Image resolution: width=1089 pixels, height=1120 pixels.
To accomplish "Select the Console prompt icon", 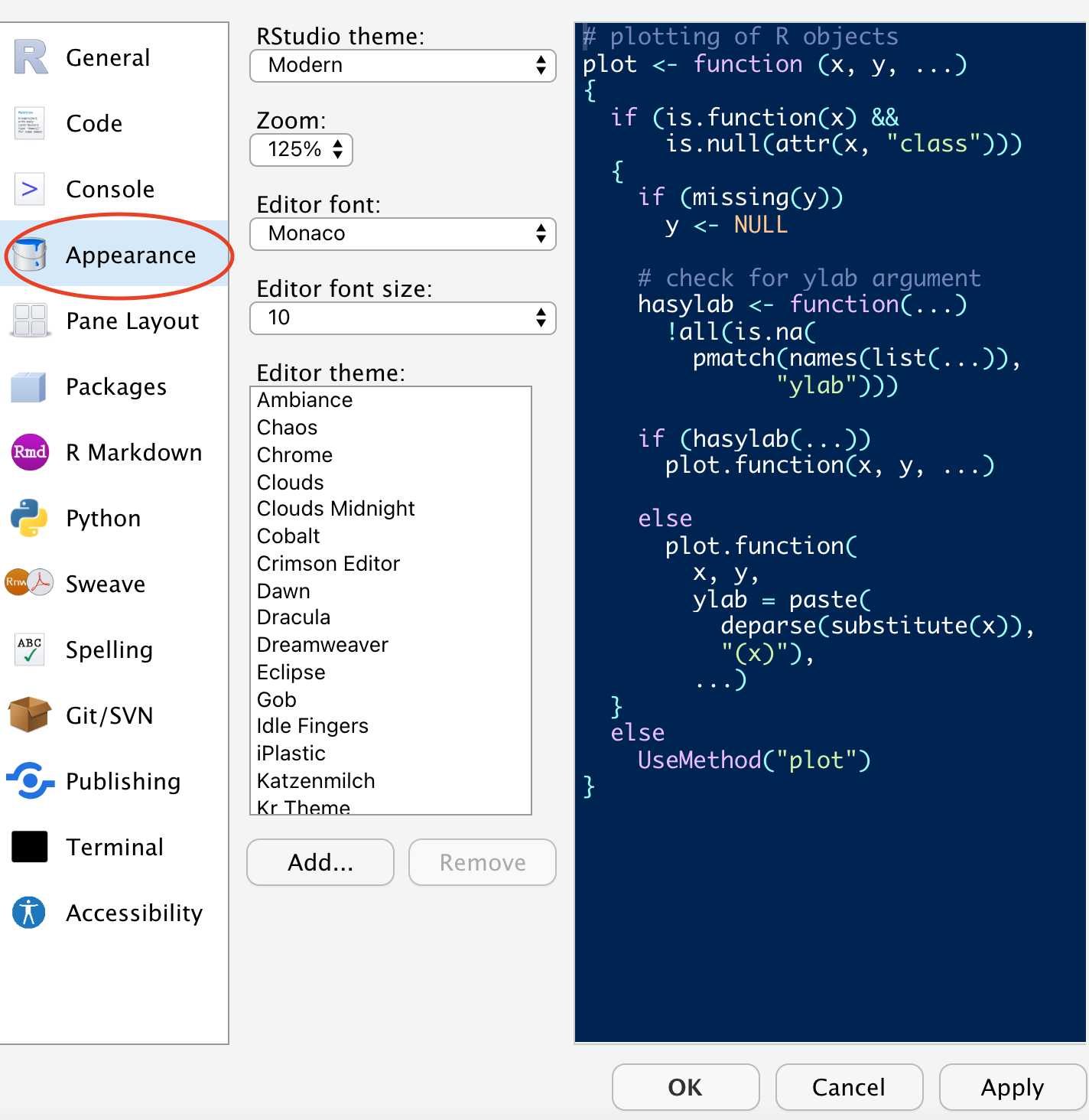I will (x=30, y=189).
